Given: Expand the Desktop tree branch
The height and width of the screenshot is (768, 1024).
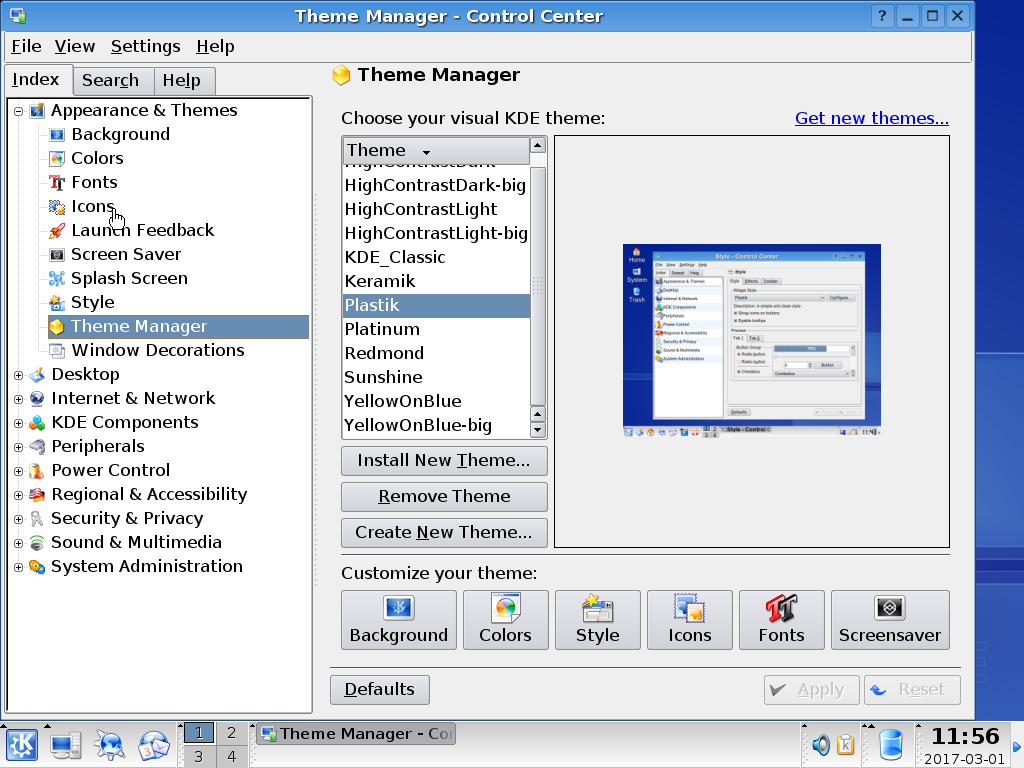Looking at the screenshot, I should point(18,376).
